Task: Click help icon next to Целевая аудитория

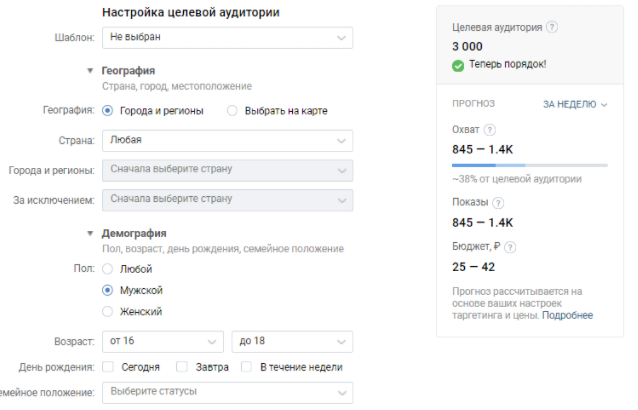Action: 552,28
